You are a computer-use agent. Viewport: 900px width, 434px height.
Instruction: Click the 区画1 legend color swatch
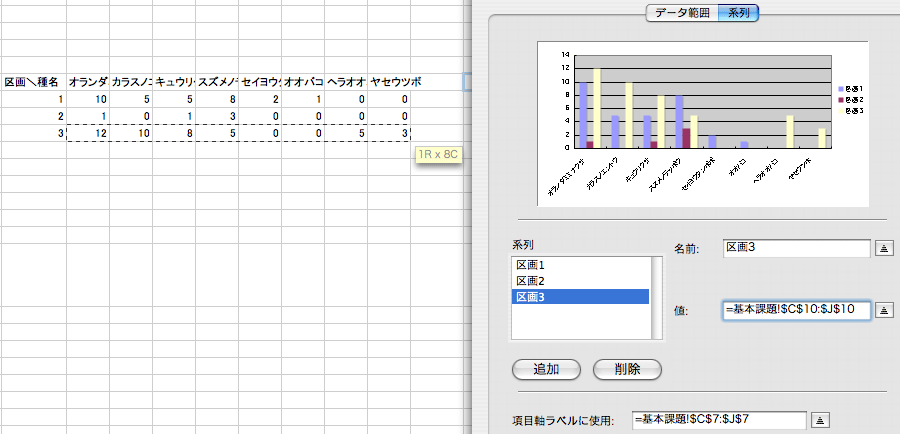tap(841, 90)
